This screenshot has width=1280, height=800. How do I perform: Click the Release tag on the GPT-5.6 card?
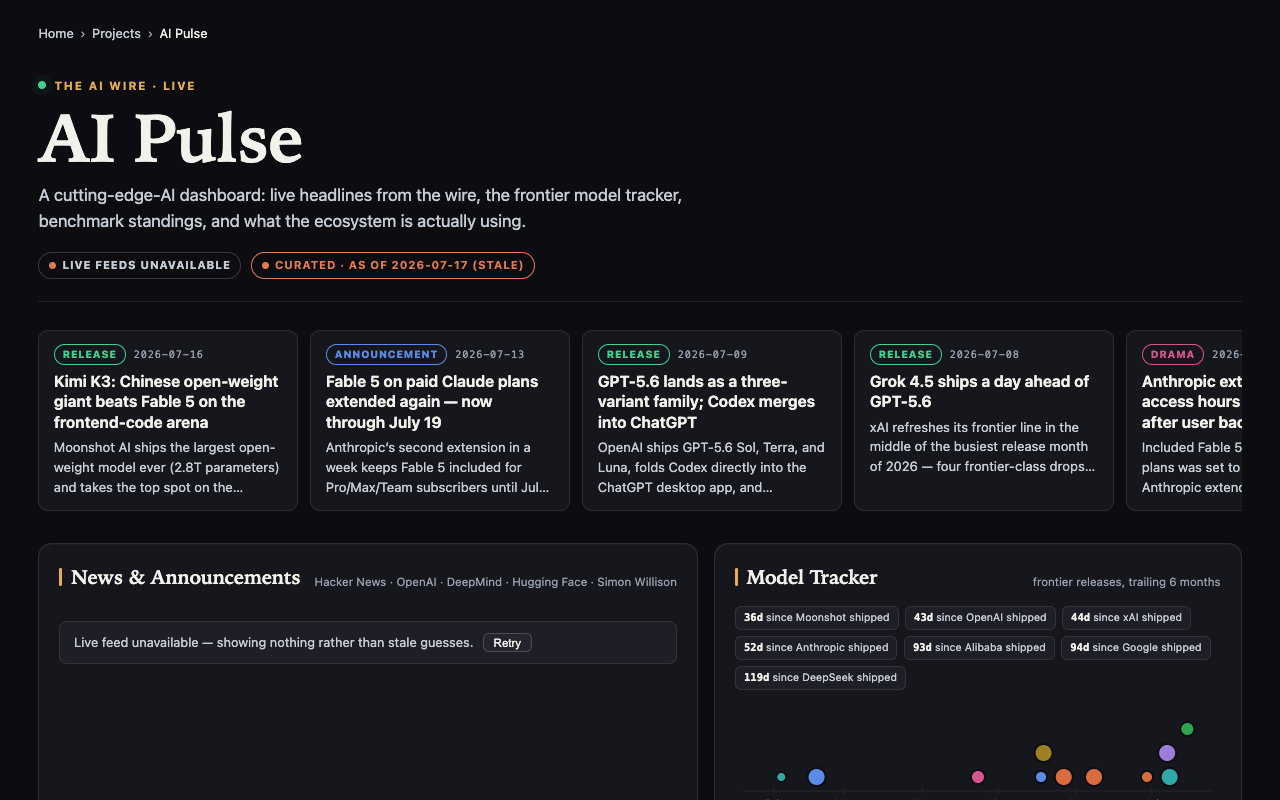634,354
